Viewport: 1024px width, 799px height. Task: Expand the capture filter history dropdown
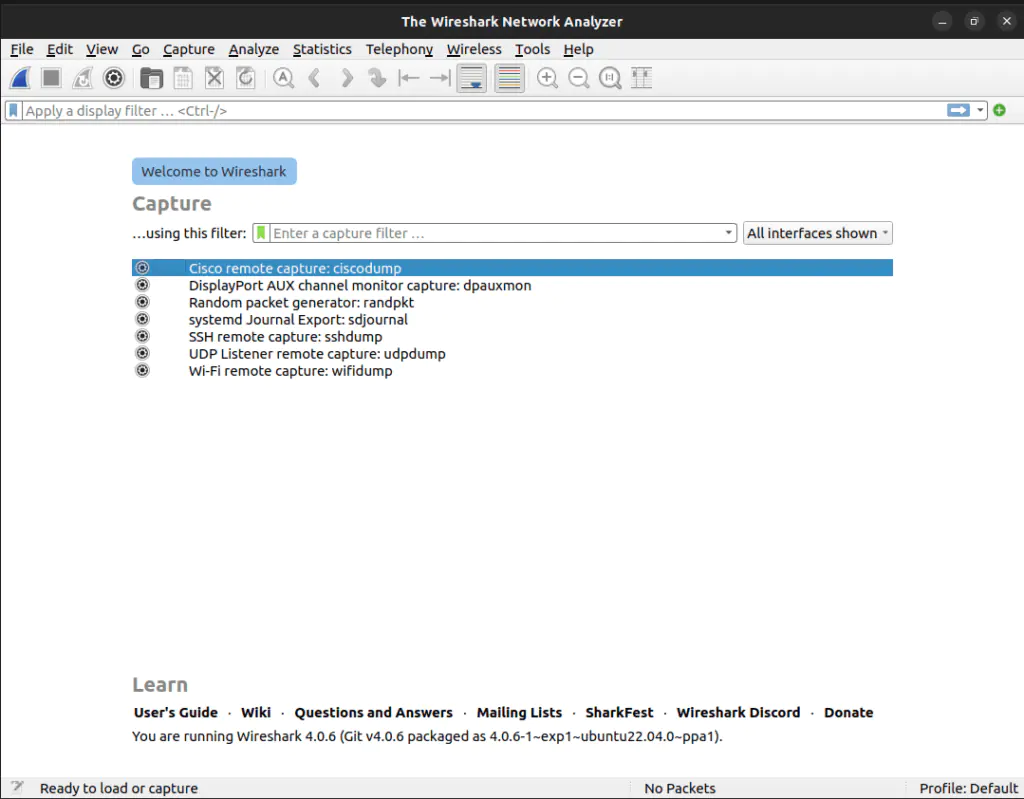click(x=729, y=233)
